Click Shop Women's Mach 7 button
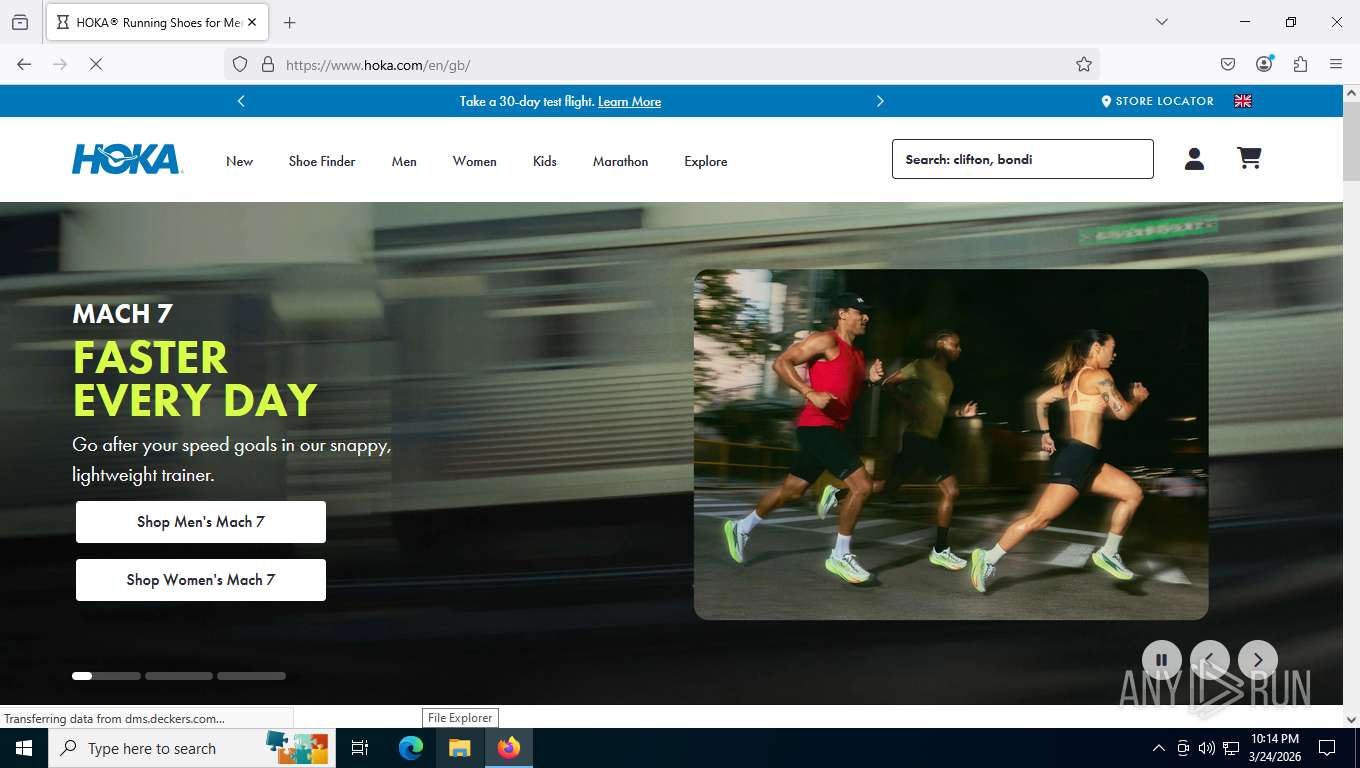The image size is (1360, 768). [x=201, y=580]
